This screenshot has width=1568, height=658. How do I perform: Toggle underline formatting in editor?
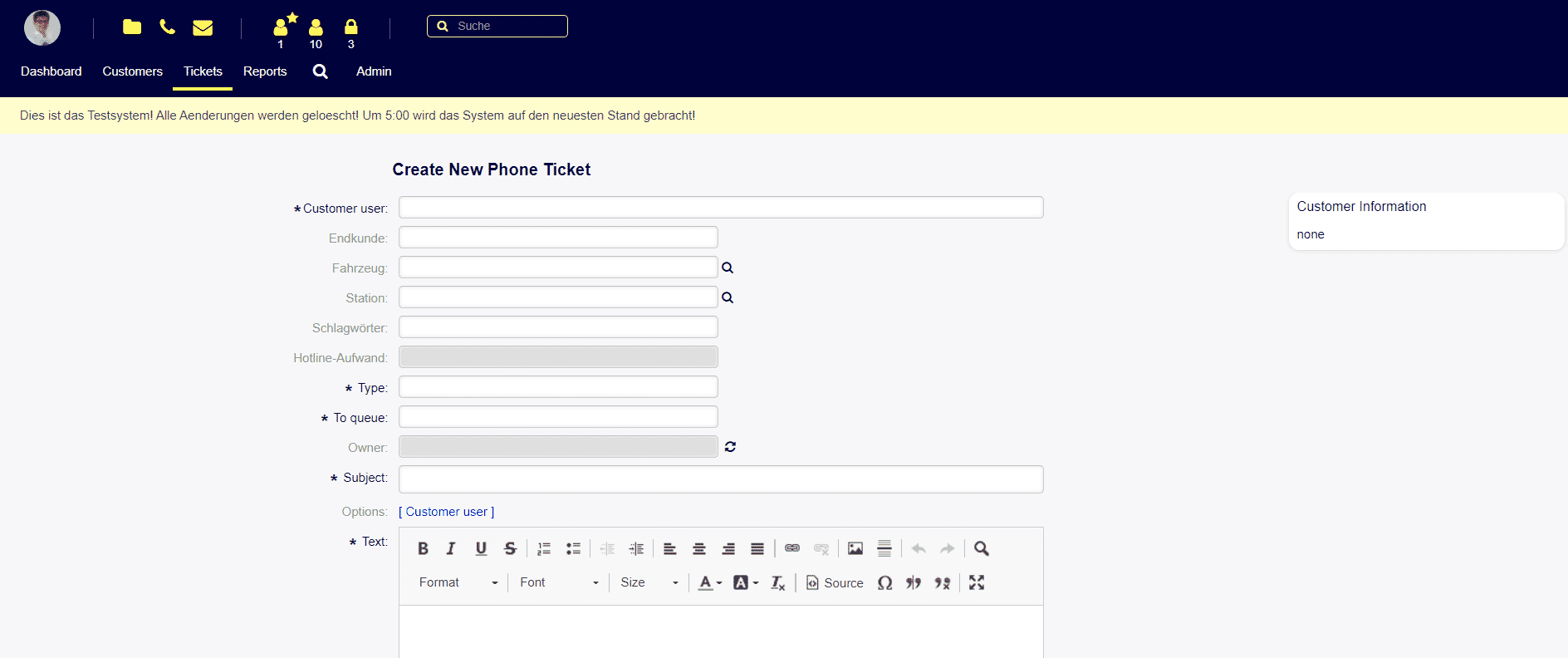pyautogui.click(x=481, y=548)
